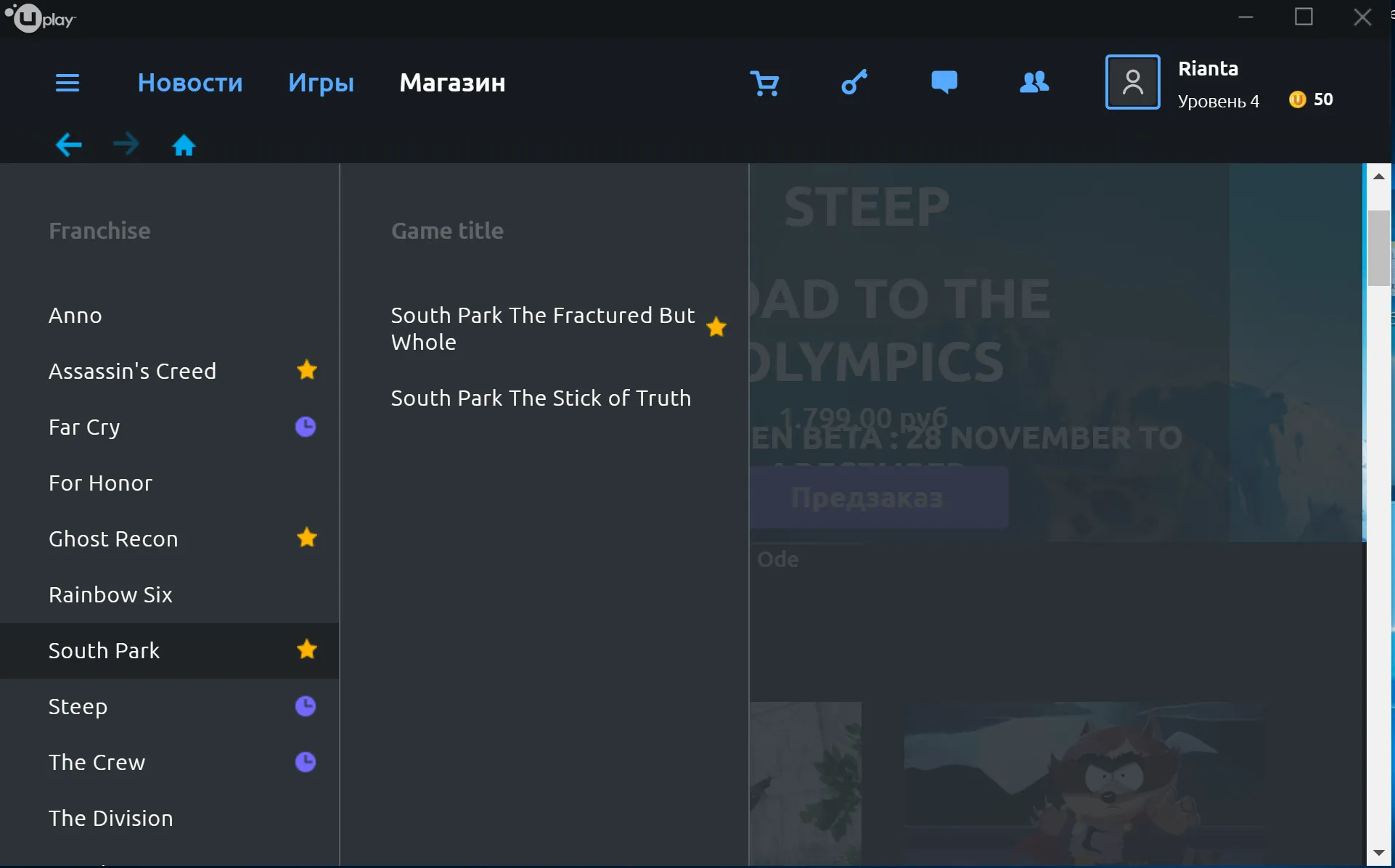Select the Ghost Recon franchise
Screen dimensions: 1395x868
click(170, 539)
